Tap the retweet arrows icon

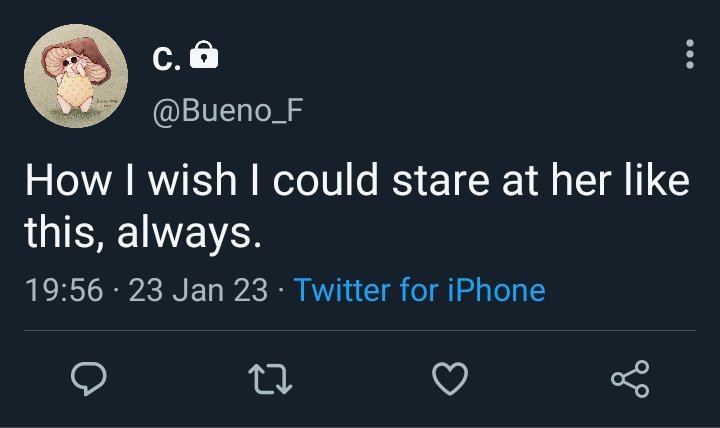pyautogui.click(x=270, y=379)
